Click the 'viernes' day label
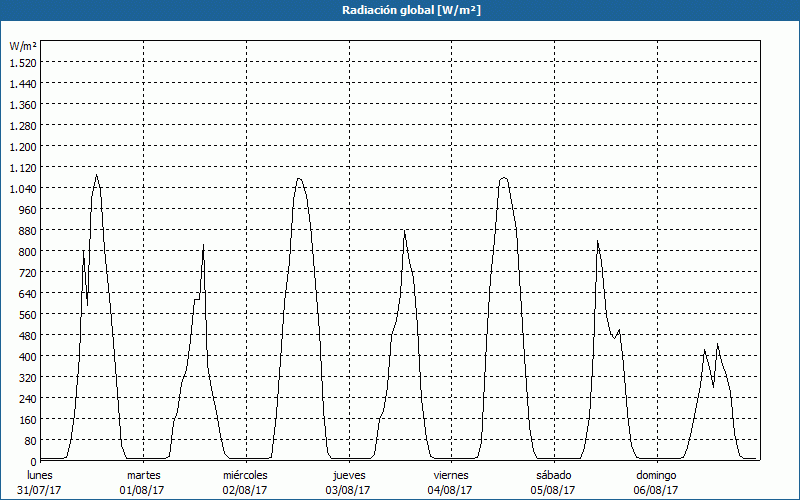Screen dimensions: 800x500 coord(451,475)
